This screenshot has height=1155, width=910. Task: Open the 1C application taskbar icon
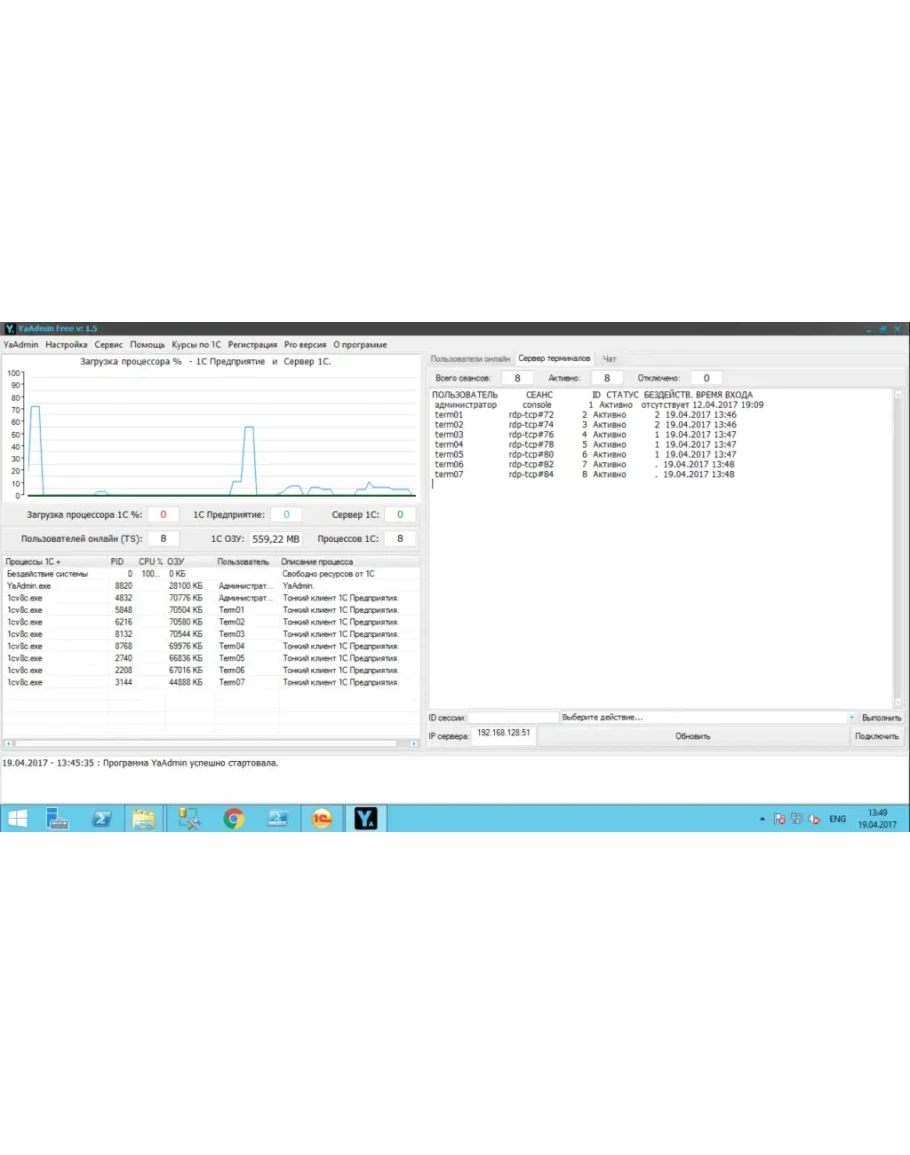[x=321, y=819]
